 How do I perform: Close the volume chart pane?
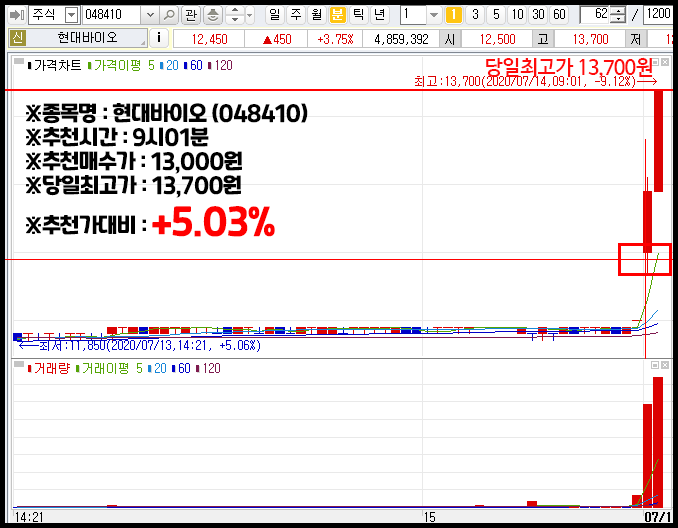[x=665, y=365]
